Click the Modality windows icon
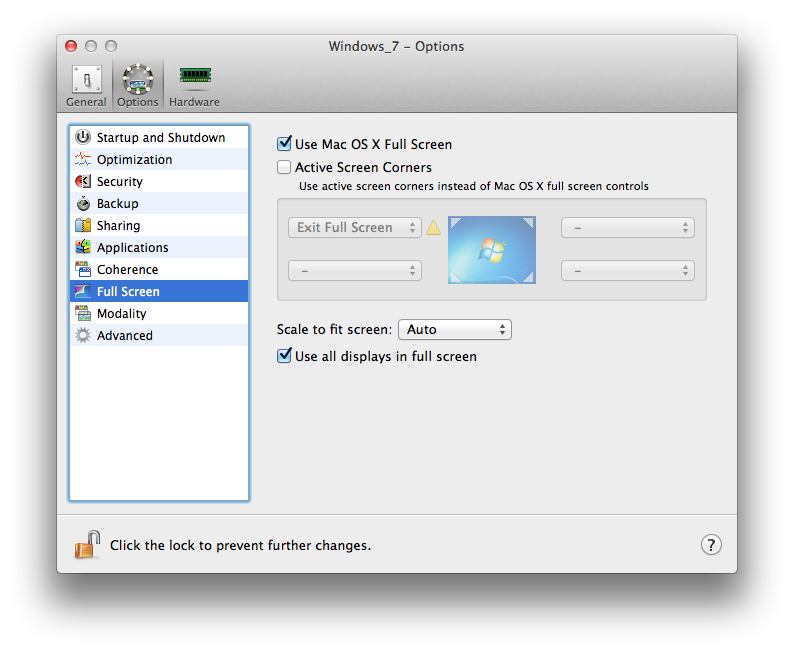Image resolution: width=794 pixels, height=652 pixels. (83, 313)
